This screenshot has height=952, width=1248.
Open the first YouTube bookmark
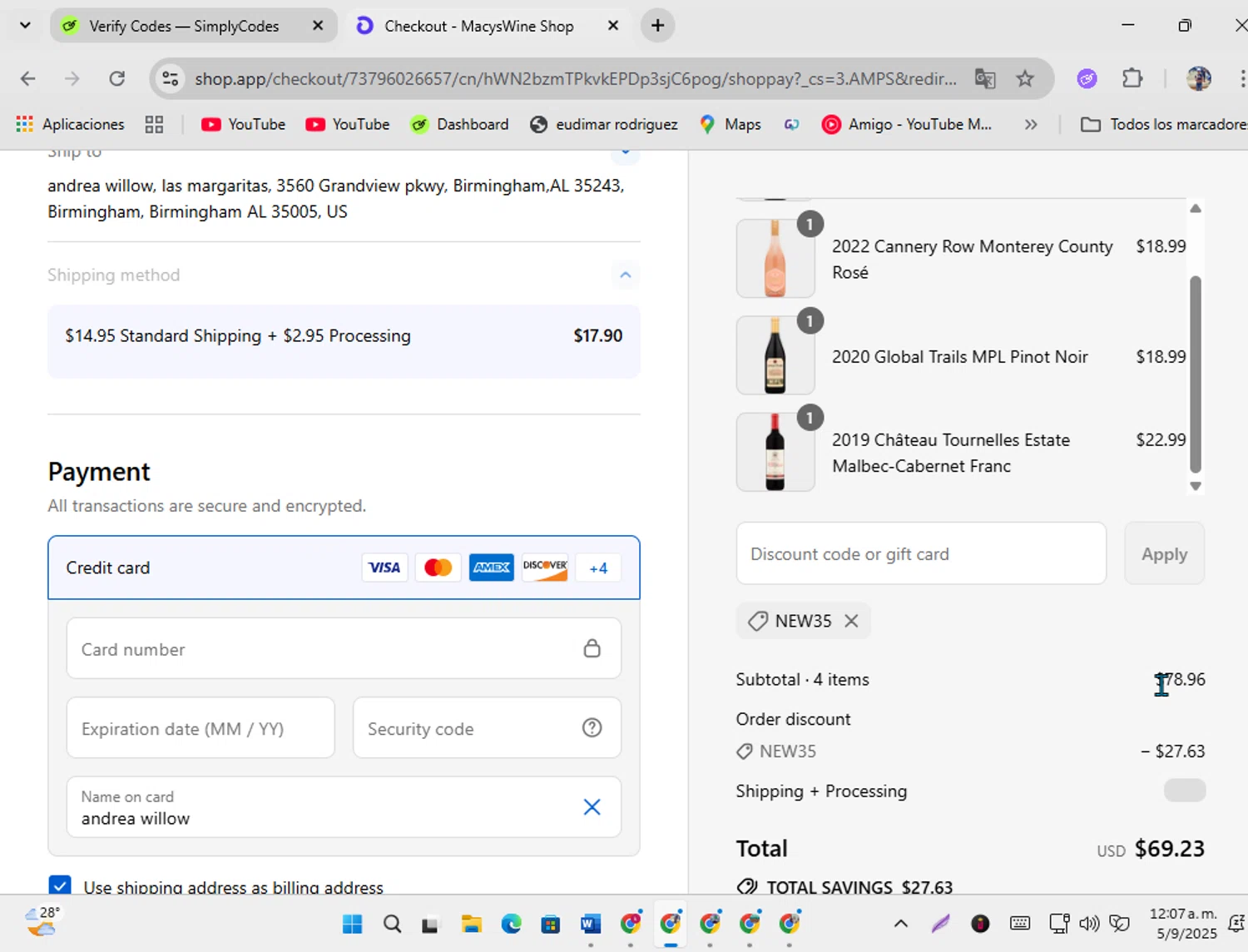coord(243,124)
